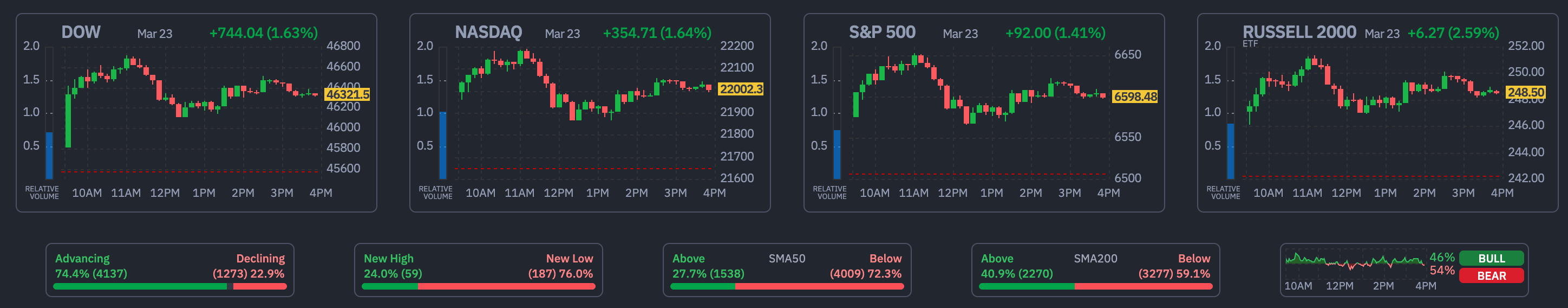
Task: Select the Advancing 74.4% (4137) stat
Action: coord(92,266)
